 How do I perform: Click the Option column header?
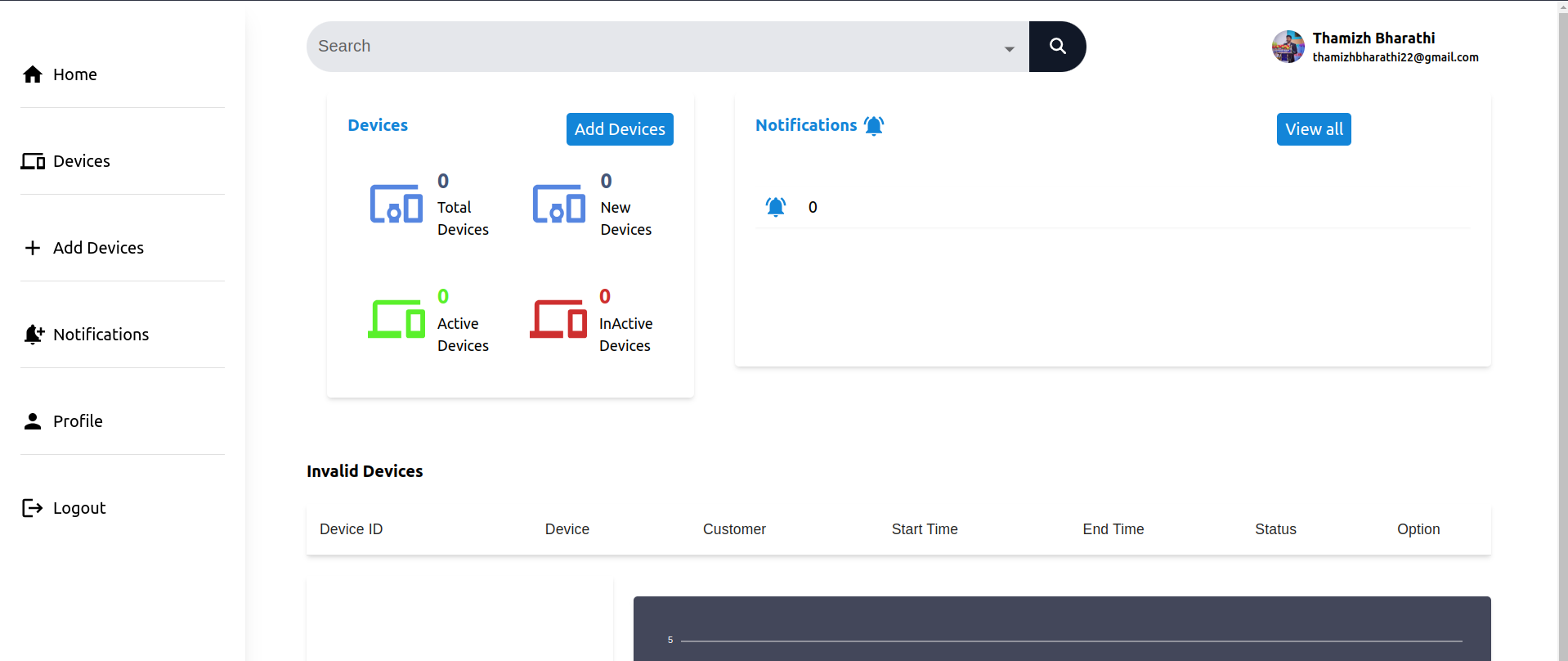[1418, 529]
